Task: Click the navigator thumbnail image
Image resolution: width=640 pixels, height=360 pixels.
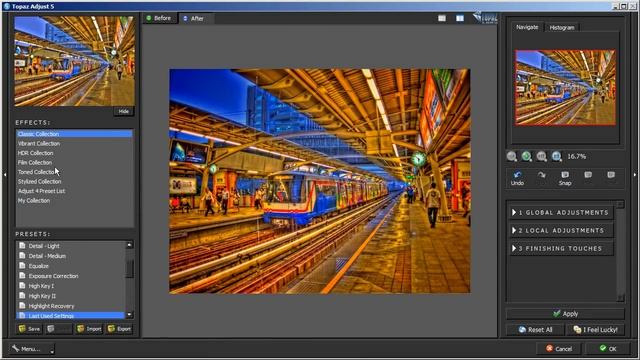Action: coord(565,87)
